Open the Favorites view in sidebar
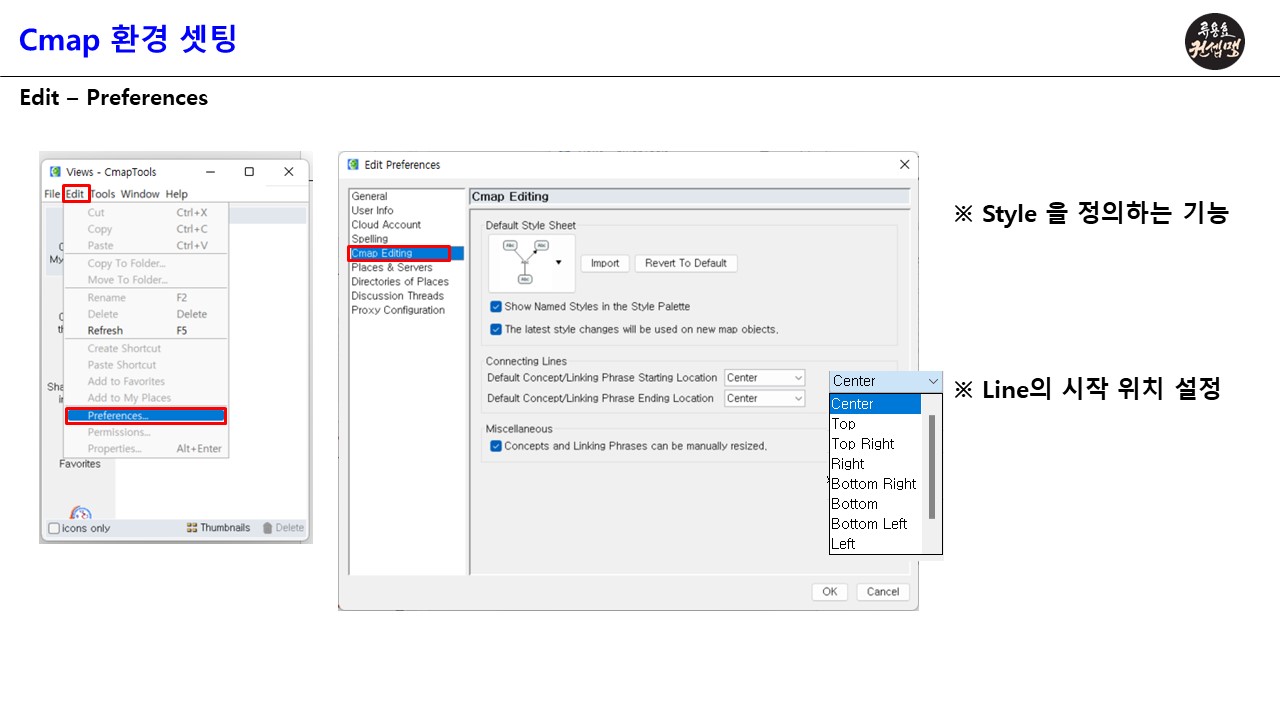The width and height of the screenshot is (1280, 720). pos(80,464)
